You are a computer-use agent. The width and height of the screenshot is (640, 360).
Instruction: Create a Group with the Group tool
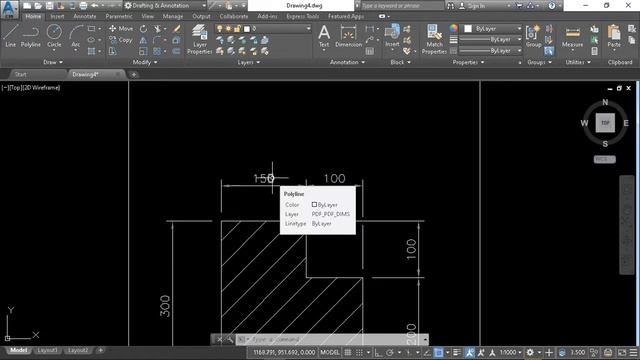coord(533,36)
